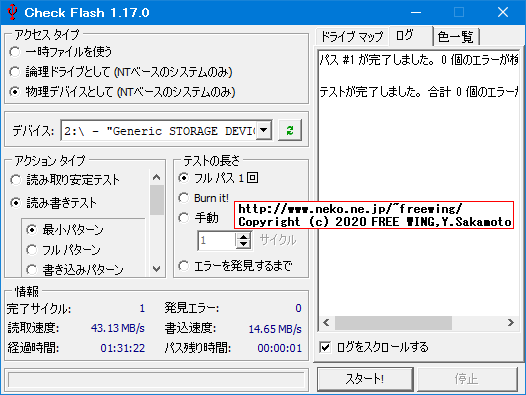Screen dimensions: 526x395
Task: Click the Check Flash USB app icon
Action: [12, 12]
